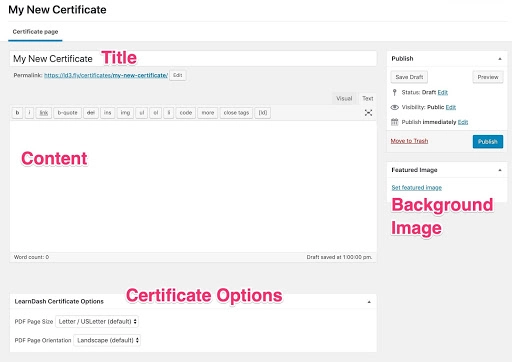Insert b-quote tag
The image size is (512, 362).
(67, 113)
